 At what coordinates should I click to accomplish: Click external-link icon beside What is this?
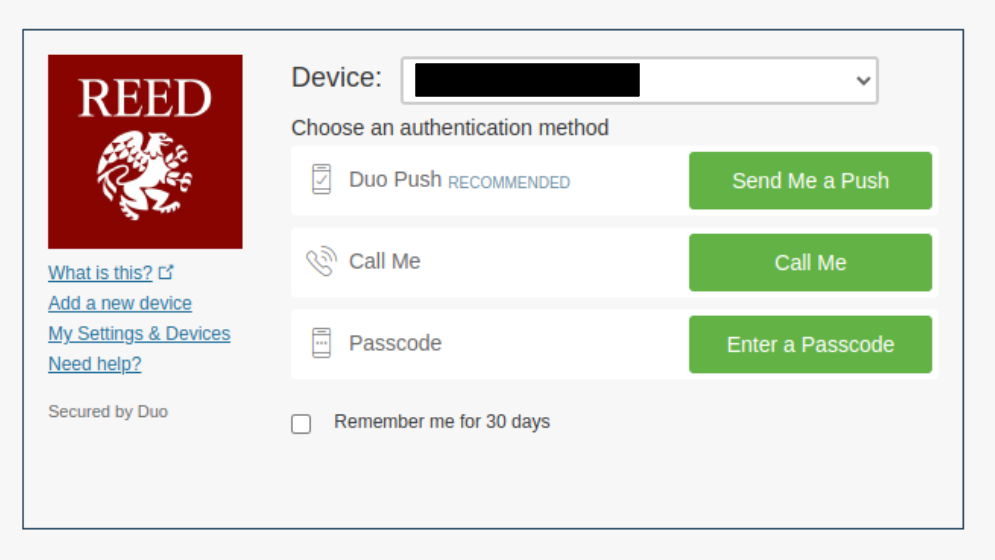point(167,272)
